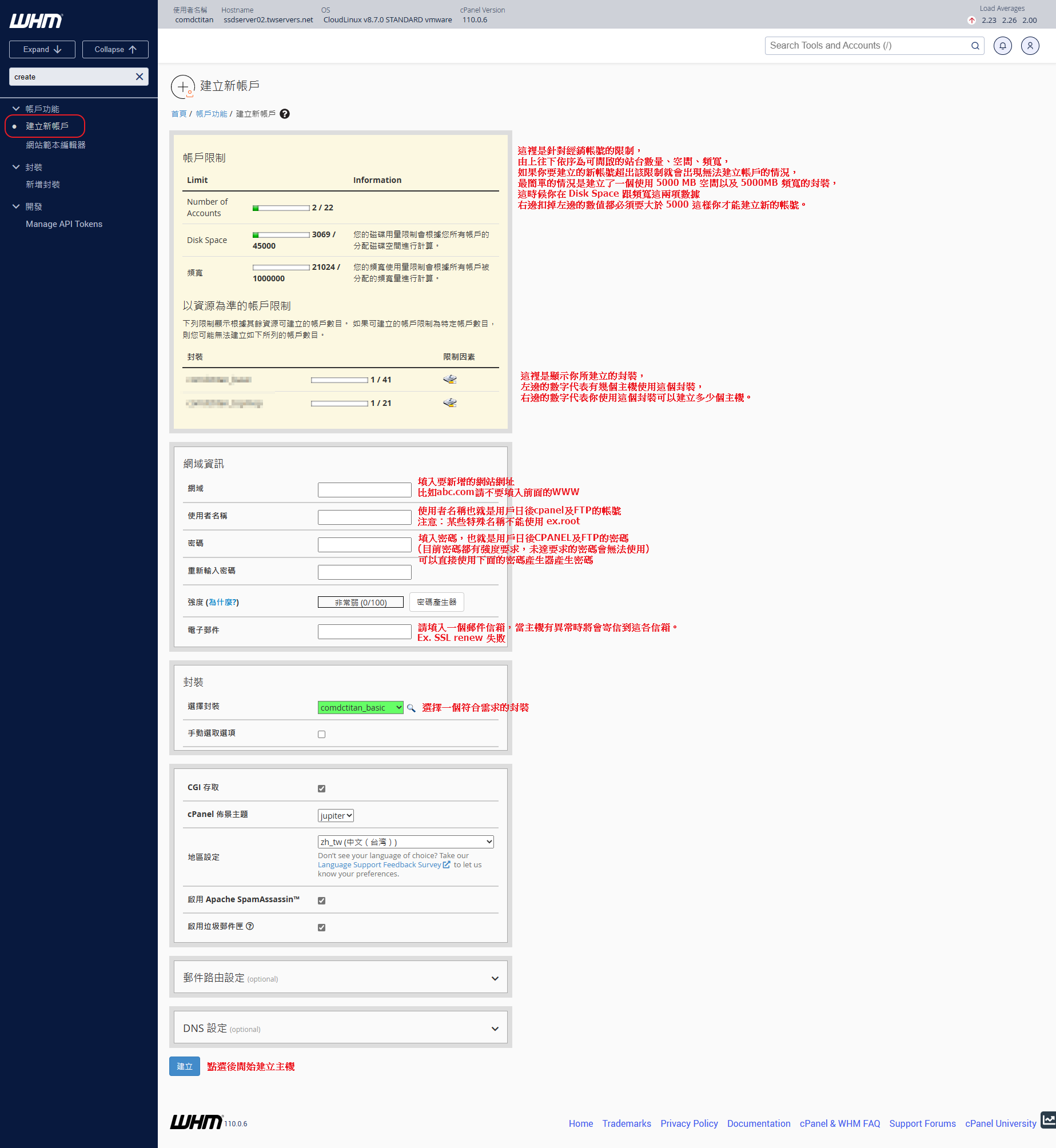
Task: Click the search magnifier icon in top bar
Action: coord(975,46)
